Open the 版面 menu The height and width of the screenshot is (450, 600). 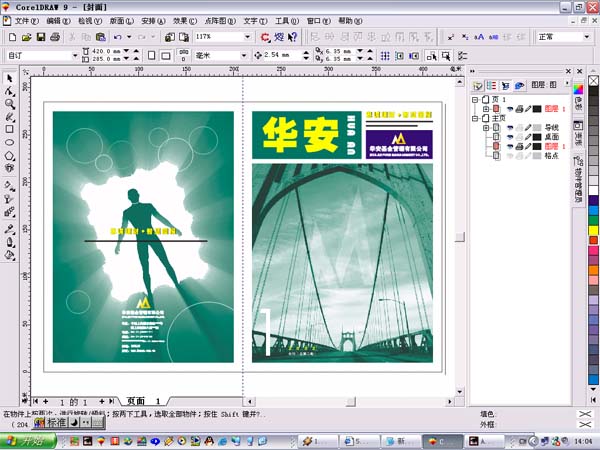point(121,21)
